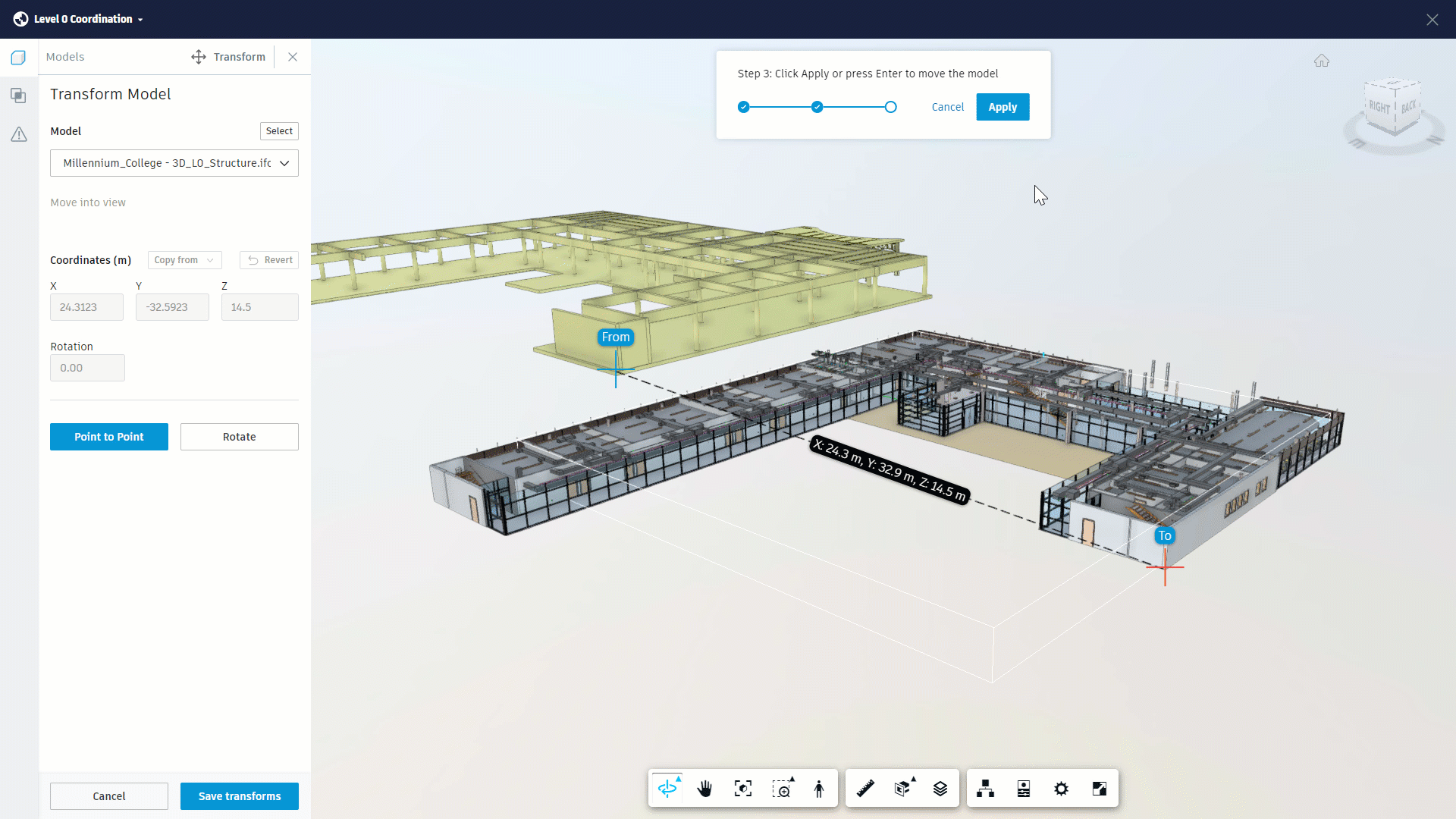This screenshot has height=819, width=1456.
Task: Toggle fullscreen viewer mode
Action: 1099,789
